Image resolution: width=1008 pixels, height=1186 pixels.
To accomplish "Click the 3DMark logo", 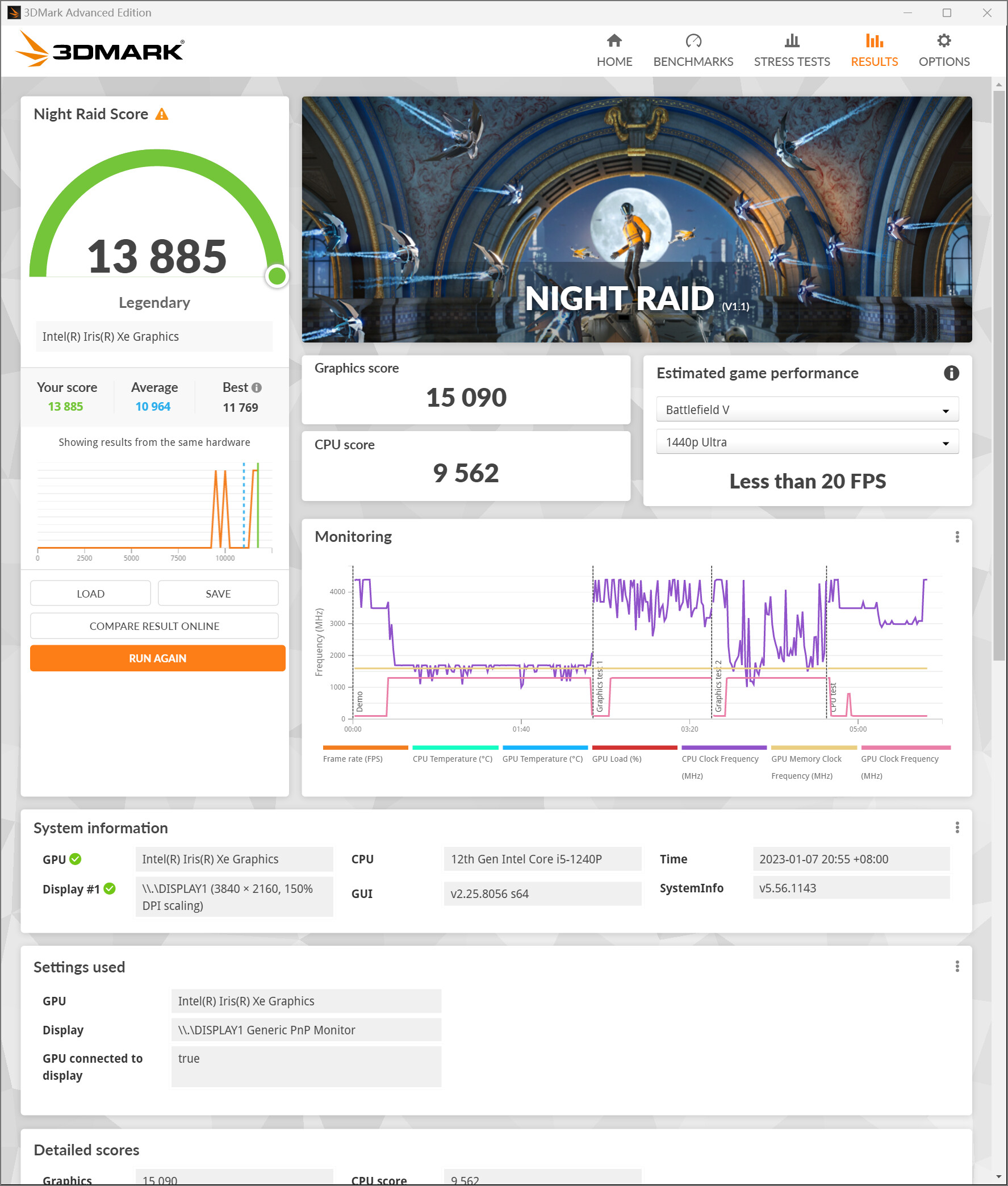I will click(100, 51).
